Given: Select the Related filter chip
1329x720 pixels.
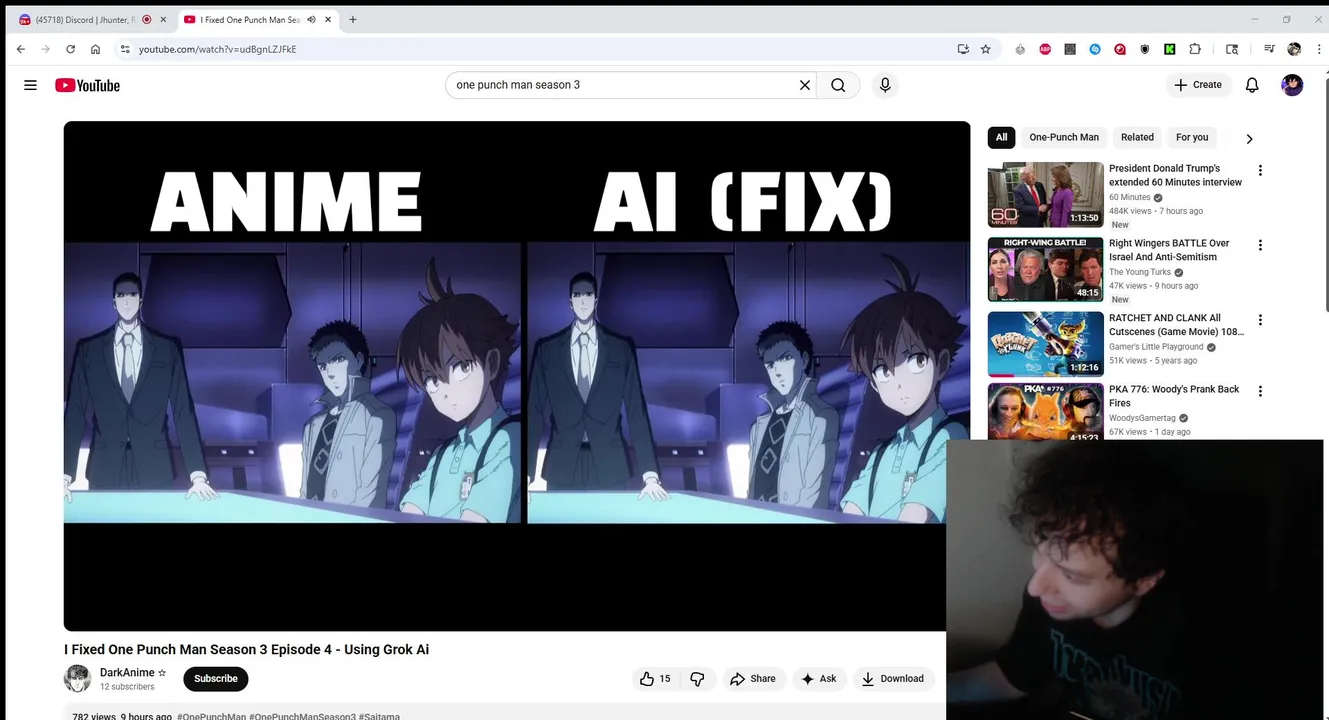Looking at the screenshot, I should click(x=1137, y=137).
